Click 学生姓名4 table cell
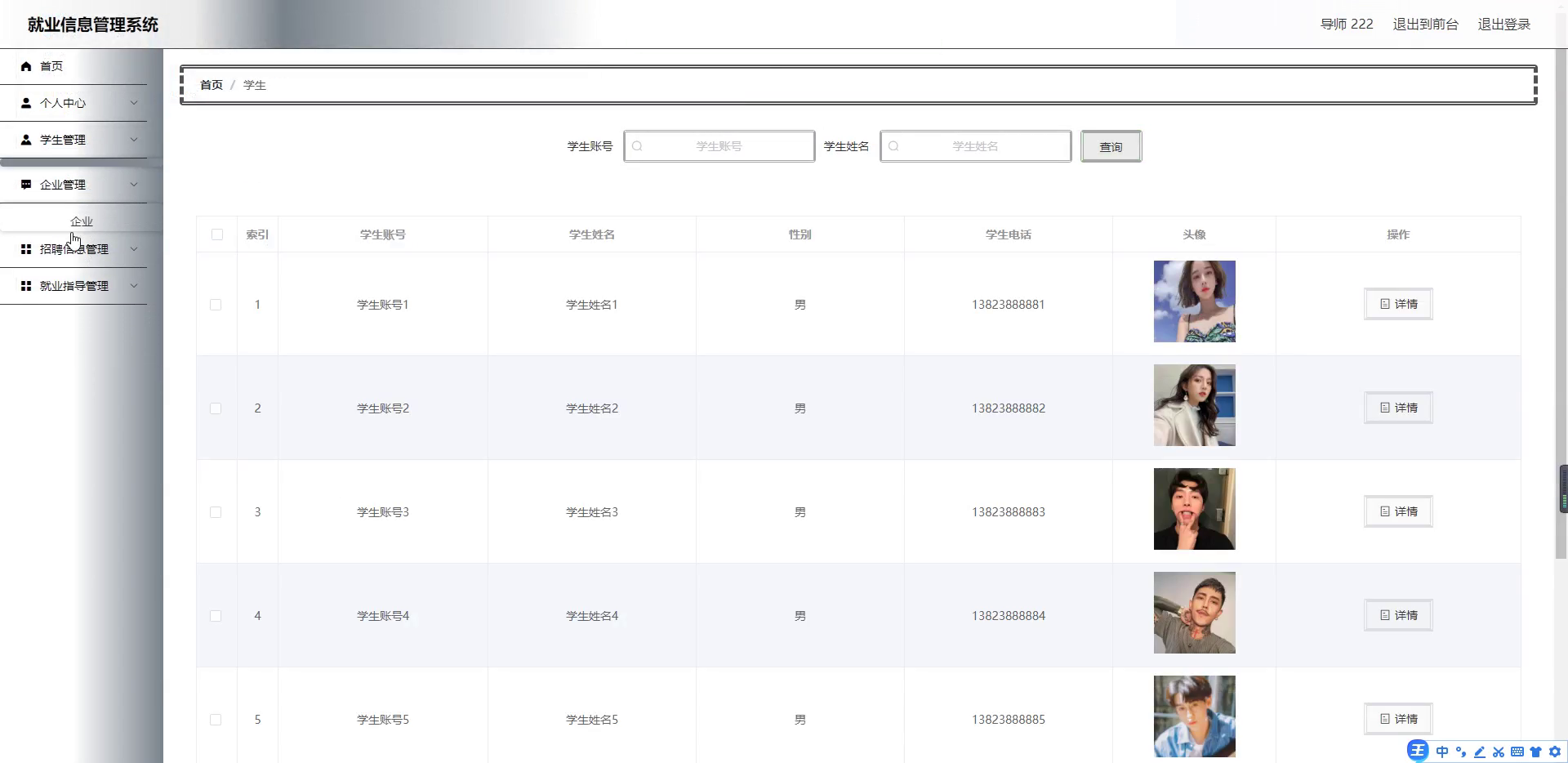1568x763 pixels. tap(592, 616)
